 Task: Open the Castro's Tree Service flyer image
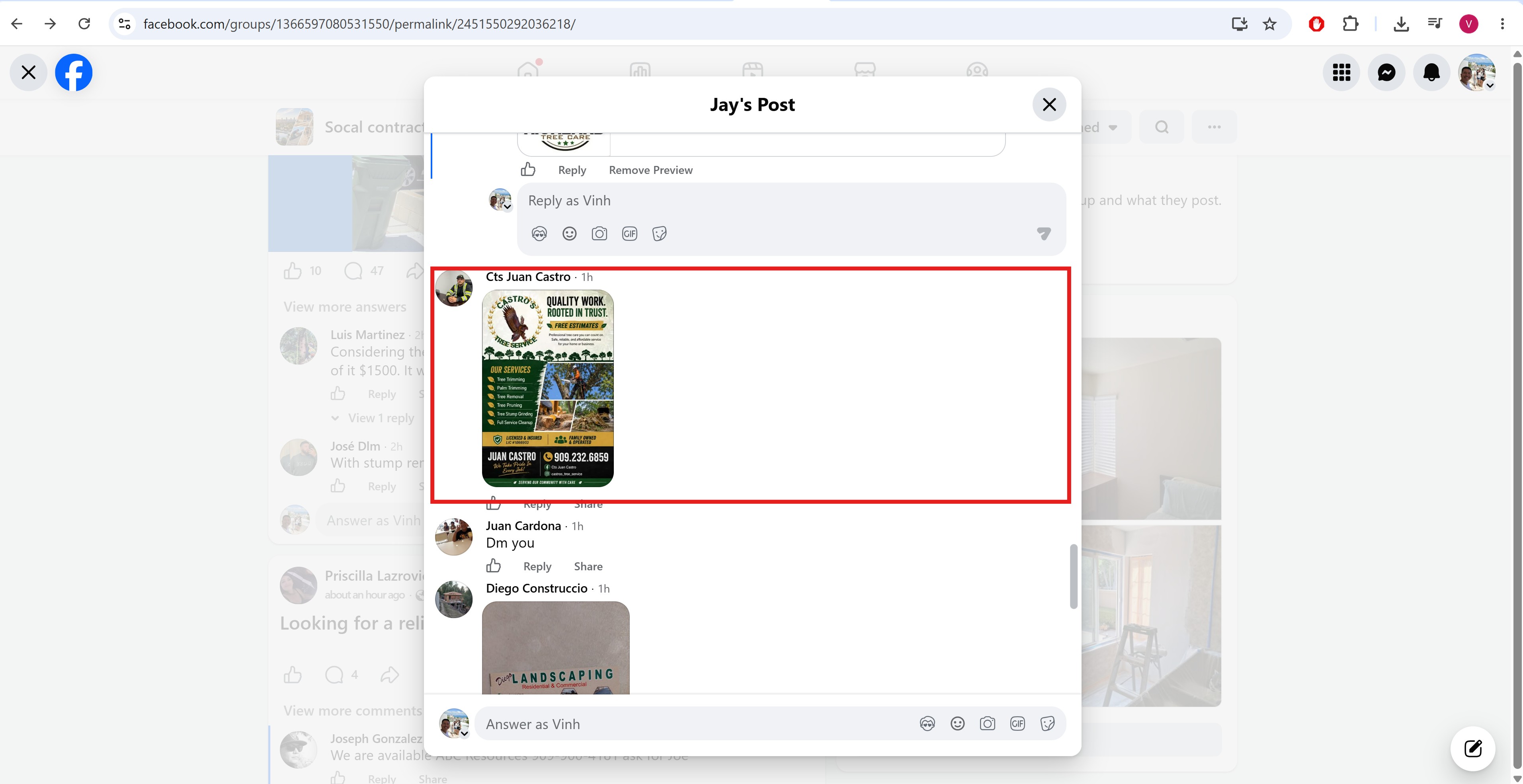(548, 388)
